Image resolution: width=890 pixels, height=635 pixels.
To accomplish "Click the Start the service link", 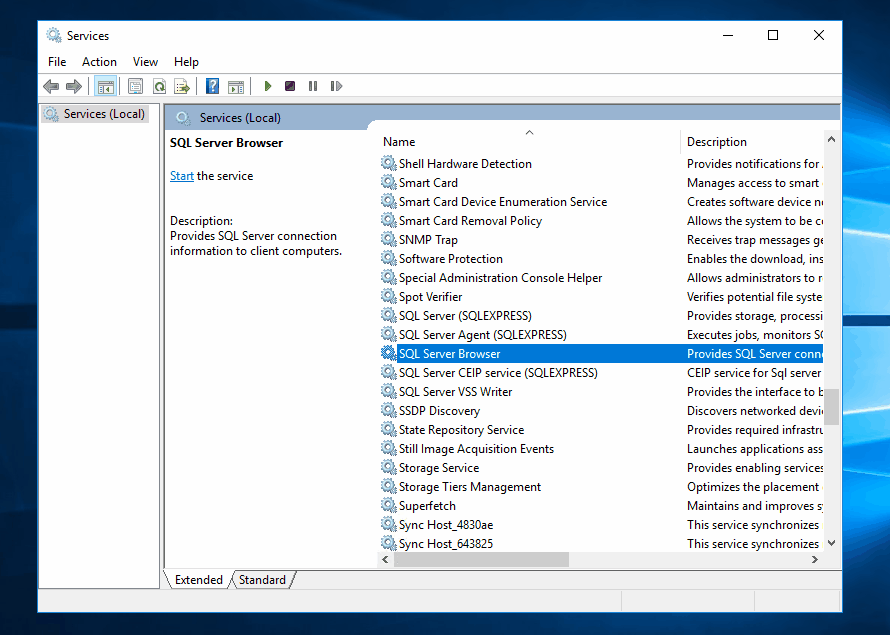I will coord(182,176).
